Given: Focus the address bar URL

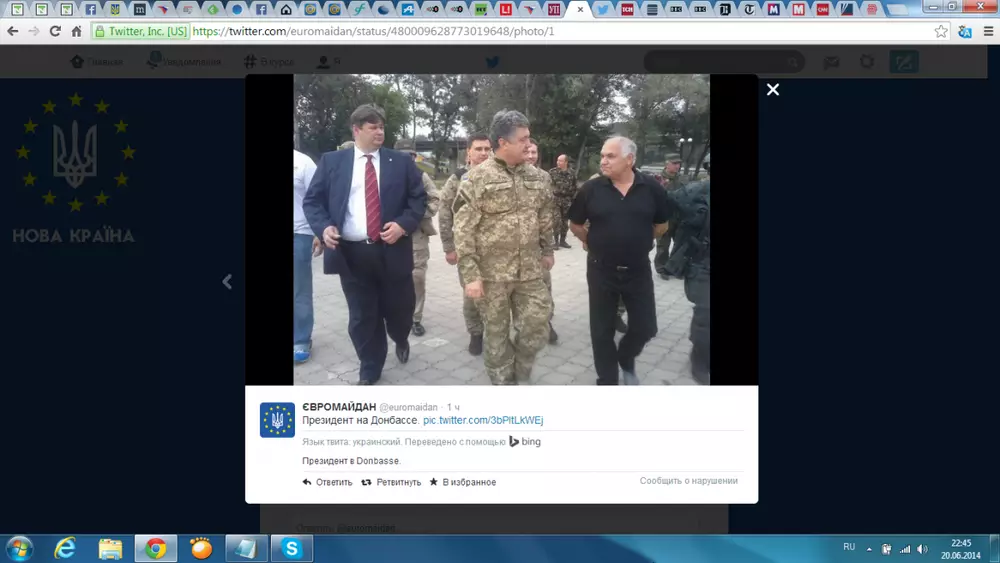Looking at the screenshot, I should click(x=500, y=31).
